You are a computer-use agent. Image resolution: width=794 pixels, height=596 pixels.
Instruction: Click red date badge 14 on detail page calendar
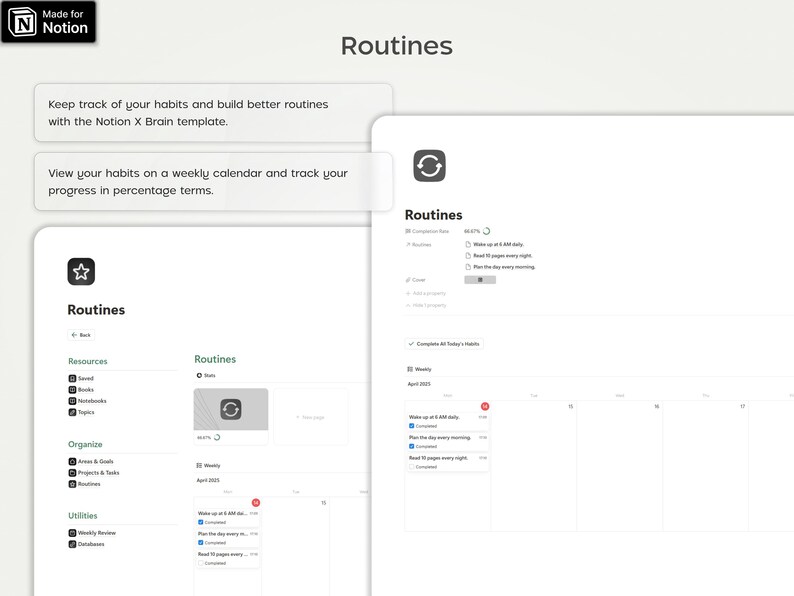pos(485,406)
